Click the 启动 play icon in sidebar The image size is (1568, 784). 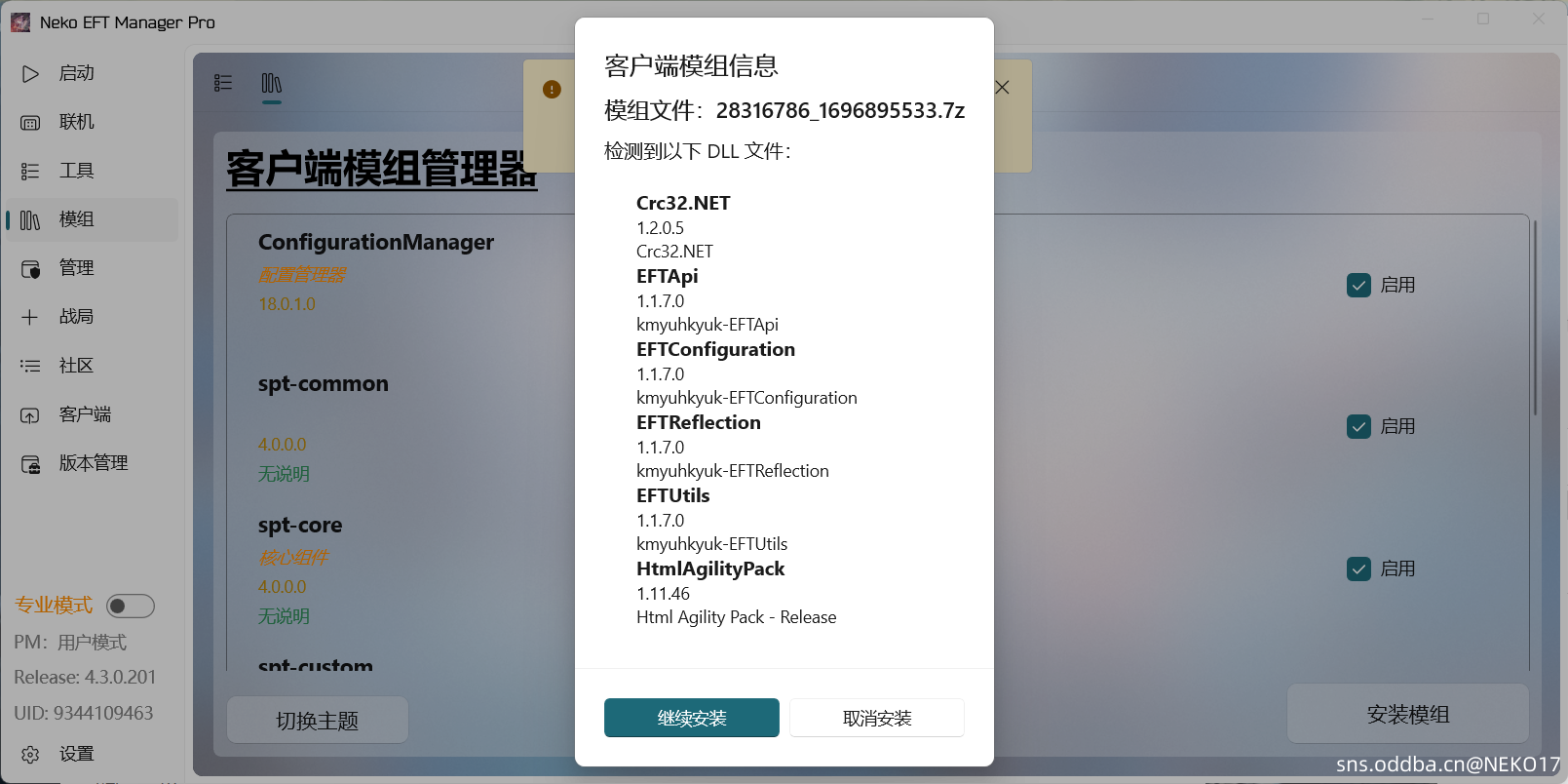pyautogui.click(x=30, y=73)
